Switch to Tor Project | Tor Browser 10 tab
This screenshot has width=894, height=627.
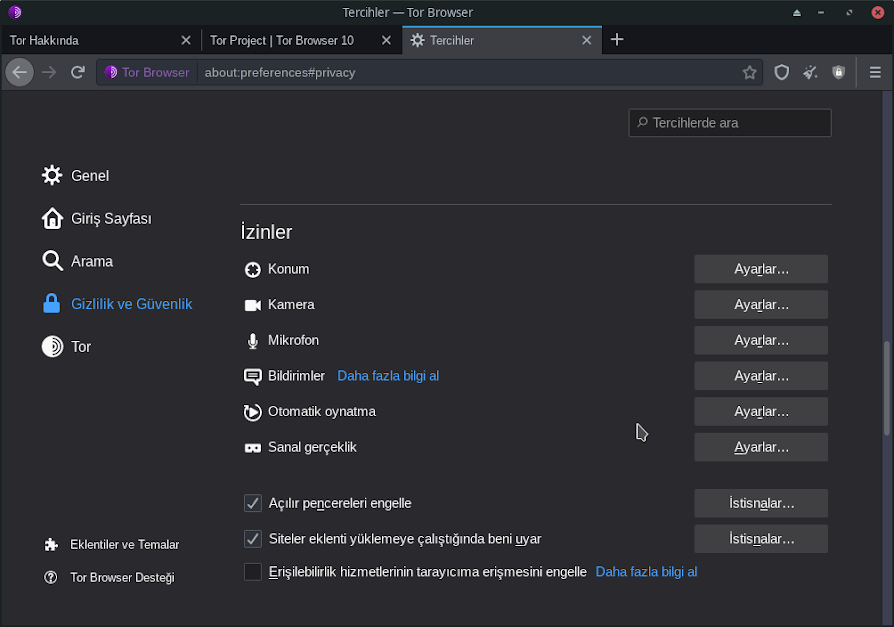tap(290, 40)
